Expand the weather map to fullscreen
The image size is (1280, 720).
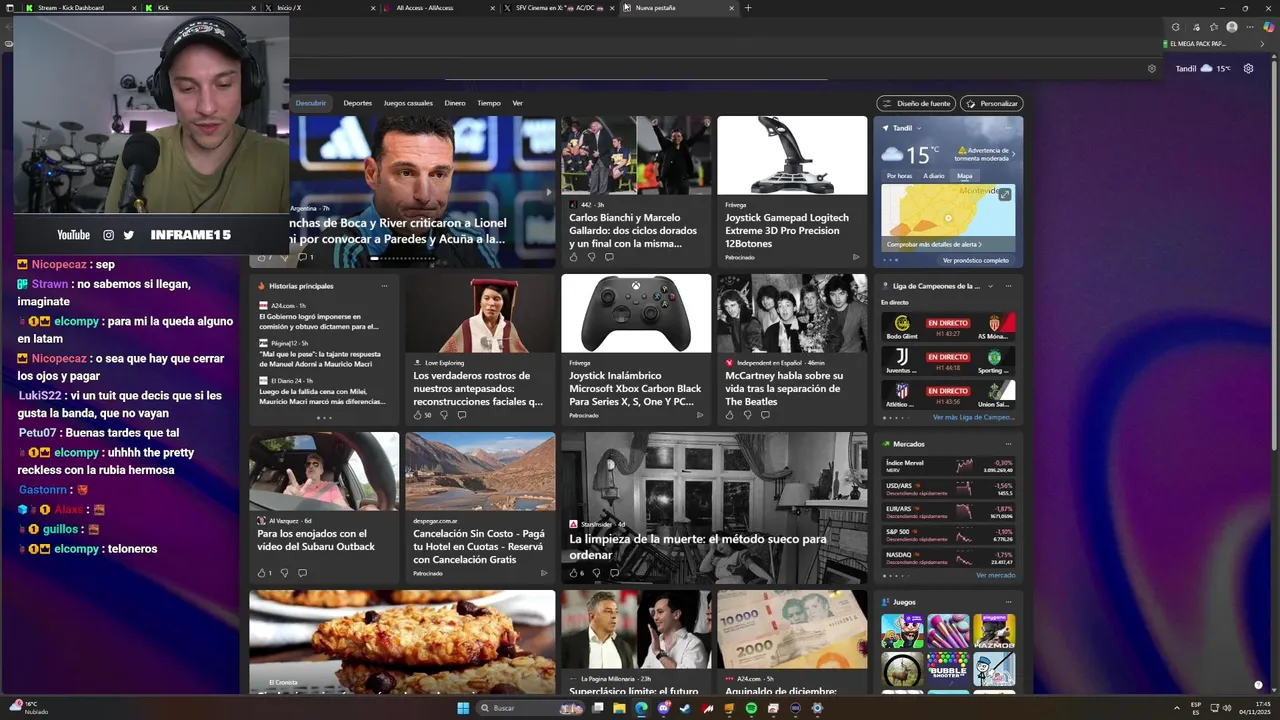(x=1005, y=195)
